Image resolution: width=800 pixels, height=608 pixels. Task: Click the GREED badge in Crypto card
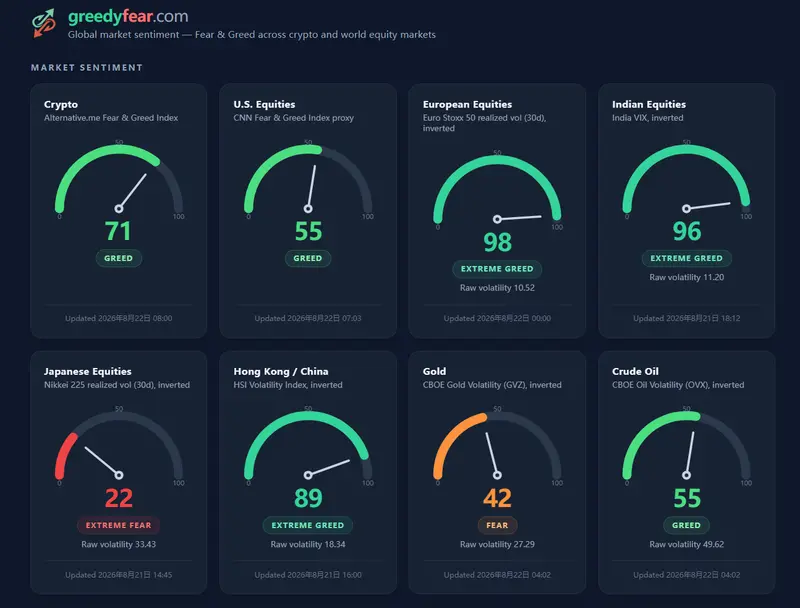[x=118, y=258]
